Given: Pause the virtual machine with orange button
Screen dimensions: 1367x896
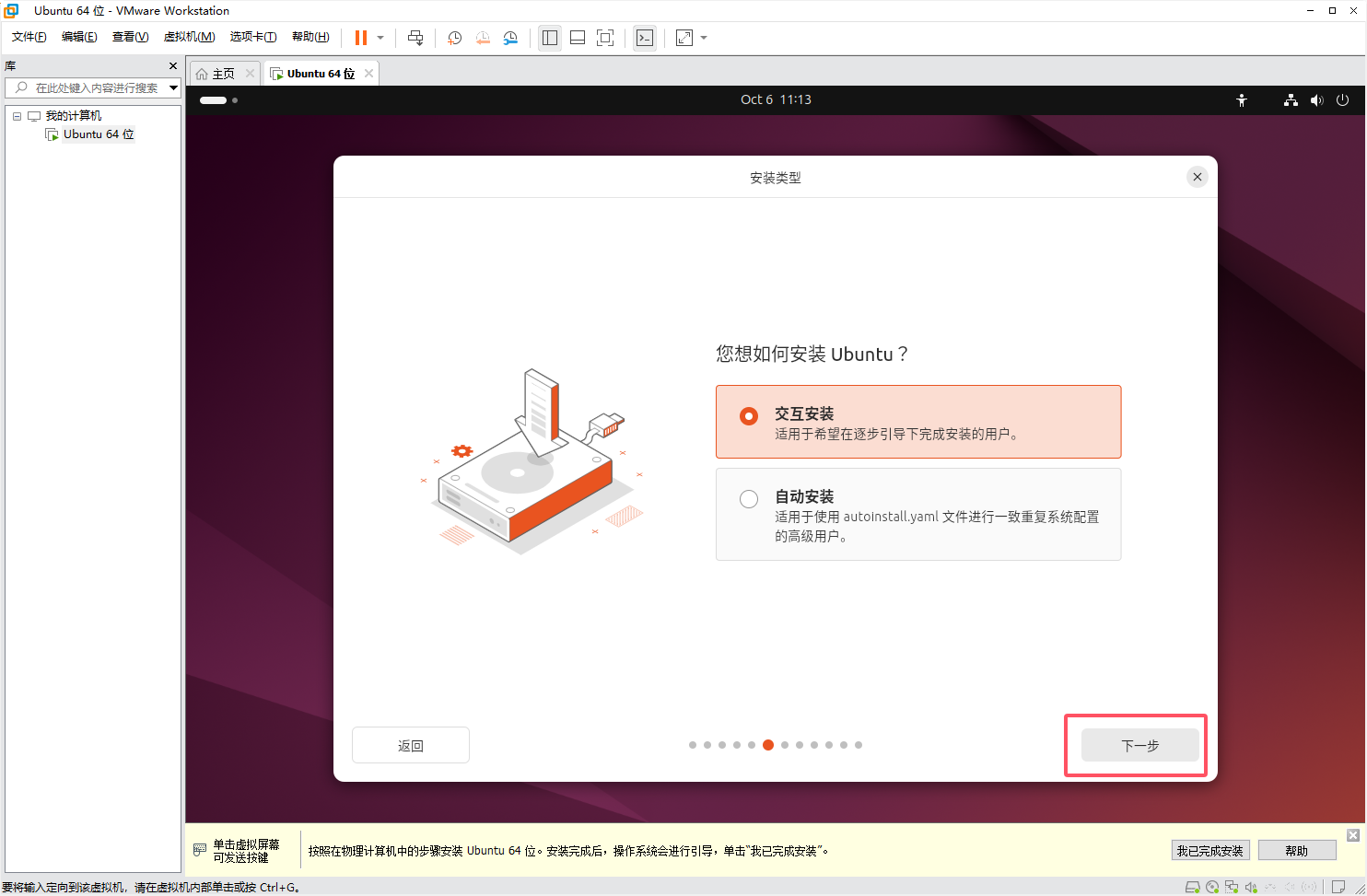Looking at the screenshot, I should (x=361, y=38).
